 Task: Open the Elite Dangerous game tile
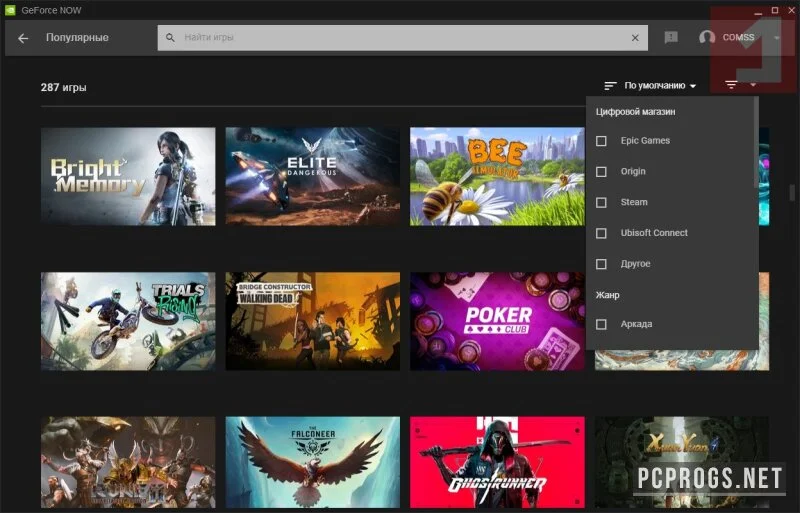313,177
